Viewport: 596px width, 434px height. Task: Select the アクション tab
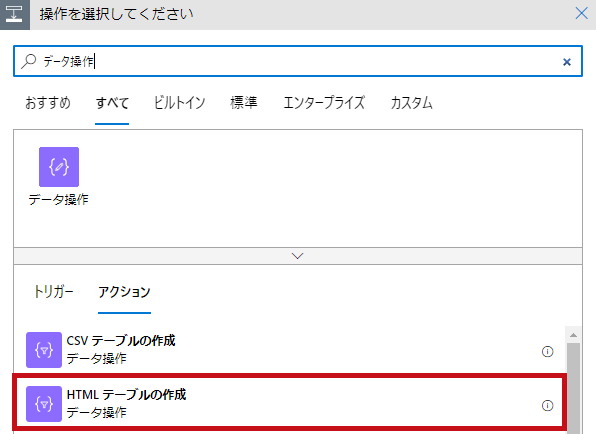coord(124,292)
